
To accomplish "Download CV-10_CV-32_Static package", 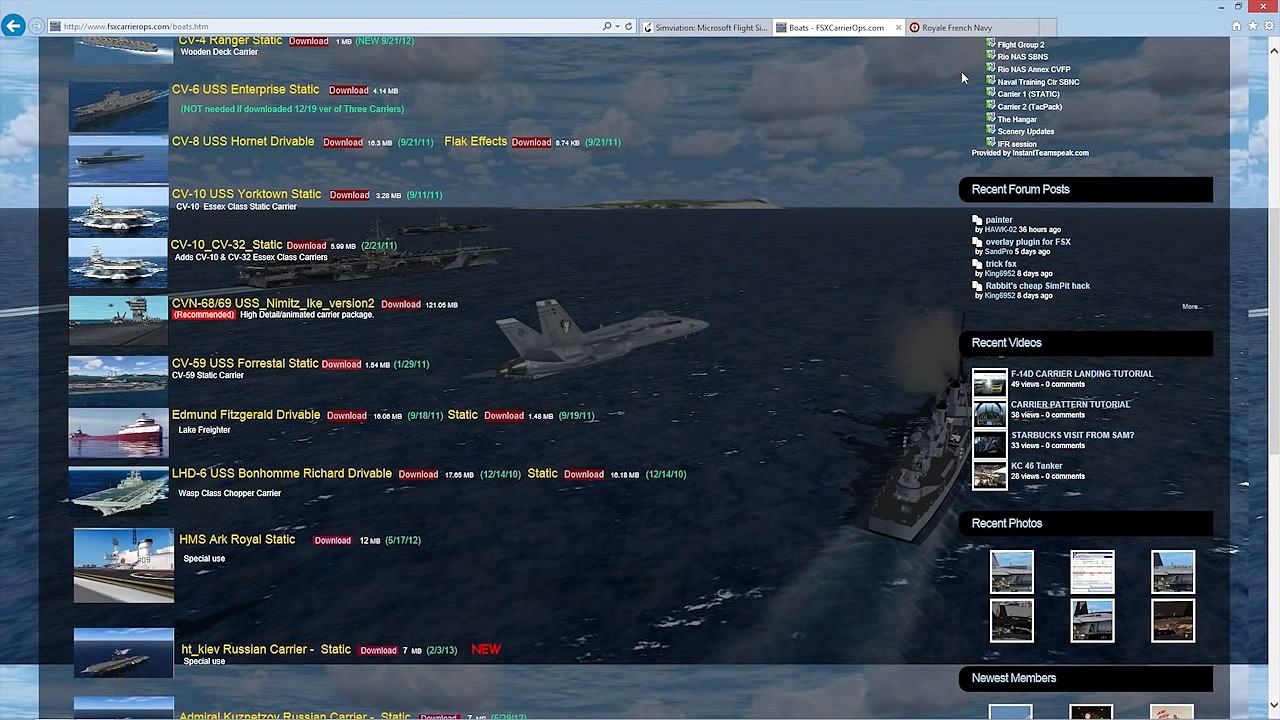I will [306, 246].
